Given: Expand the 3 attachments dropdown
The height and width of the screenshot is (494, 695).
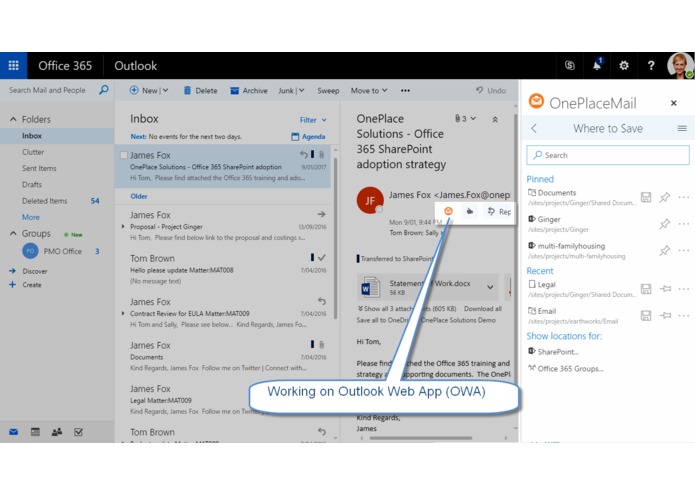Looking at the screenshot, I should [465, 118].
